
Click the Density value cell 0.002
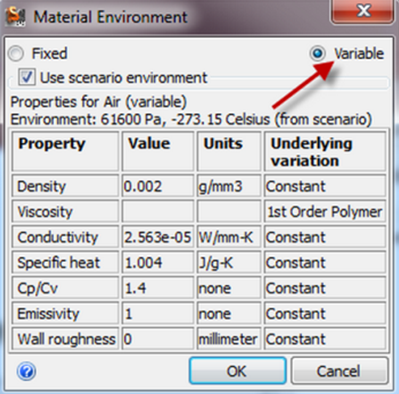click(158, 186)
